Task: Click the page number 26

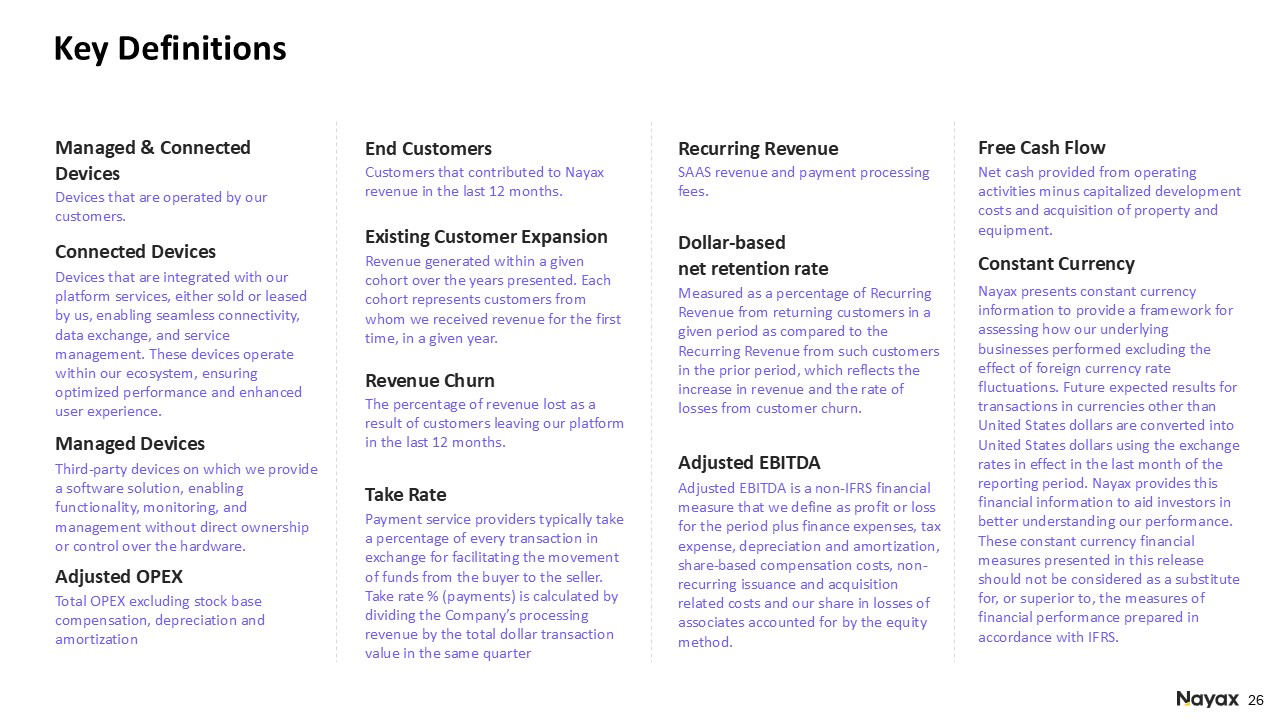Action: [1258, 699]
